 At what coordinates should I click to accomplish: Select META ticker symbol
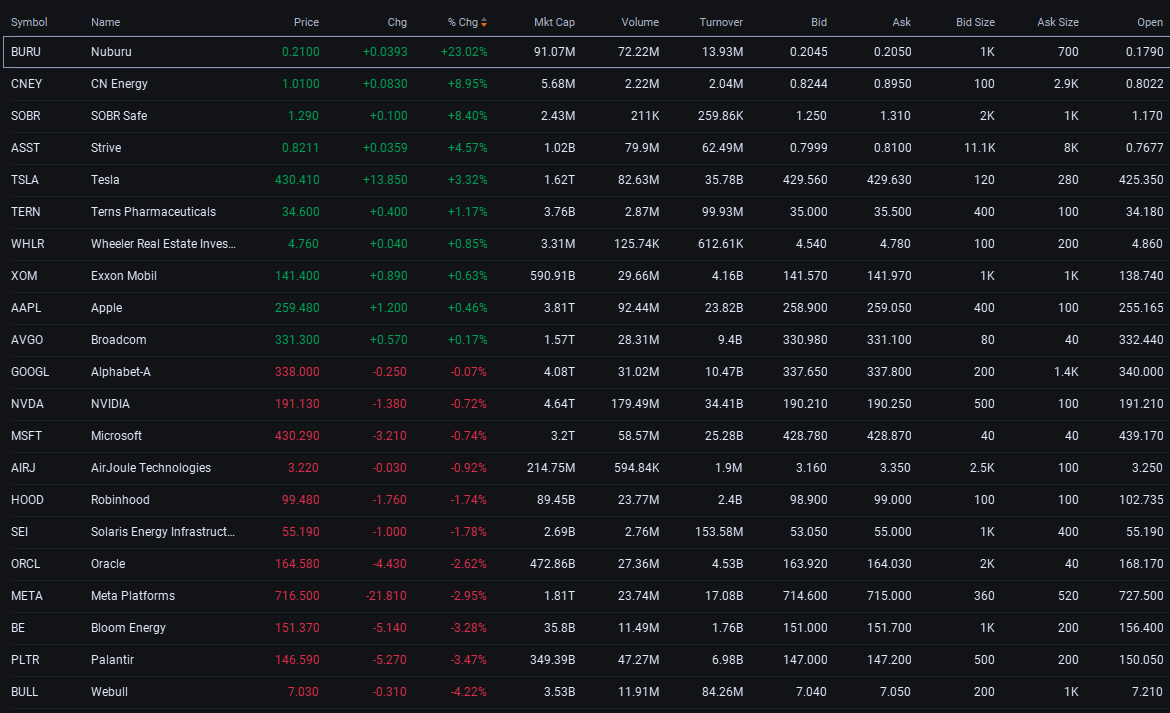point(27,597)
